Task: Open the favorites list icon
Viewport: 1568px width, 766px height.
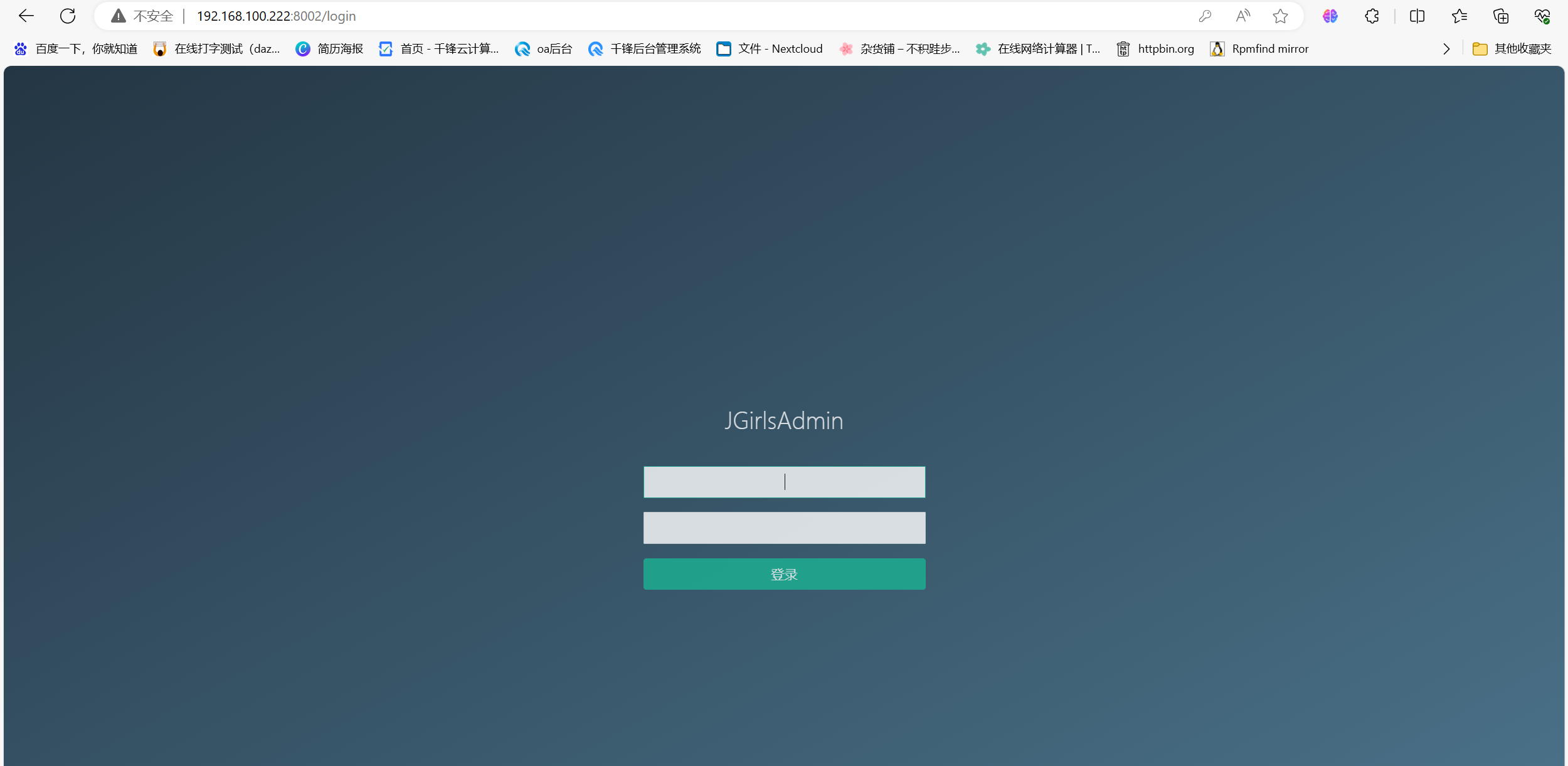Action: (1459, 16)
